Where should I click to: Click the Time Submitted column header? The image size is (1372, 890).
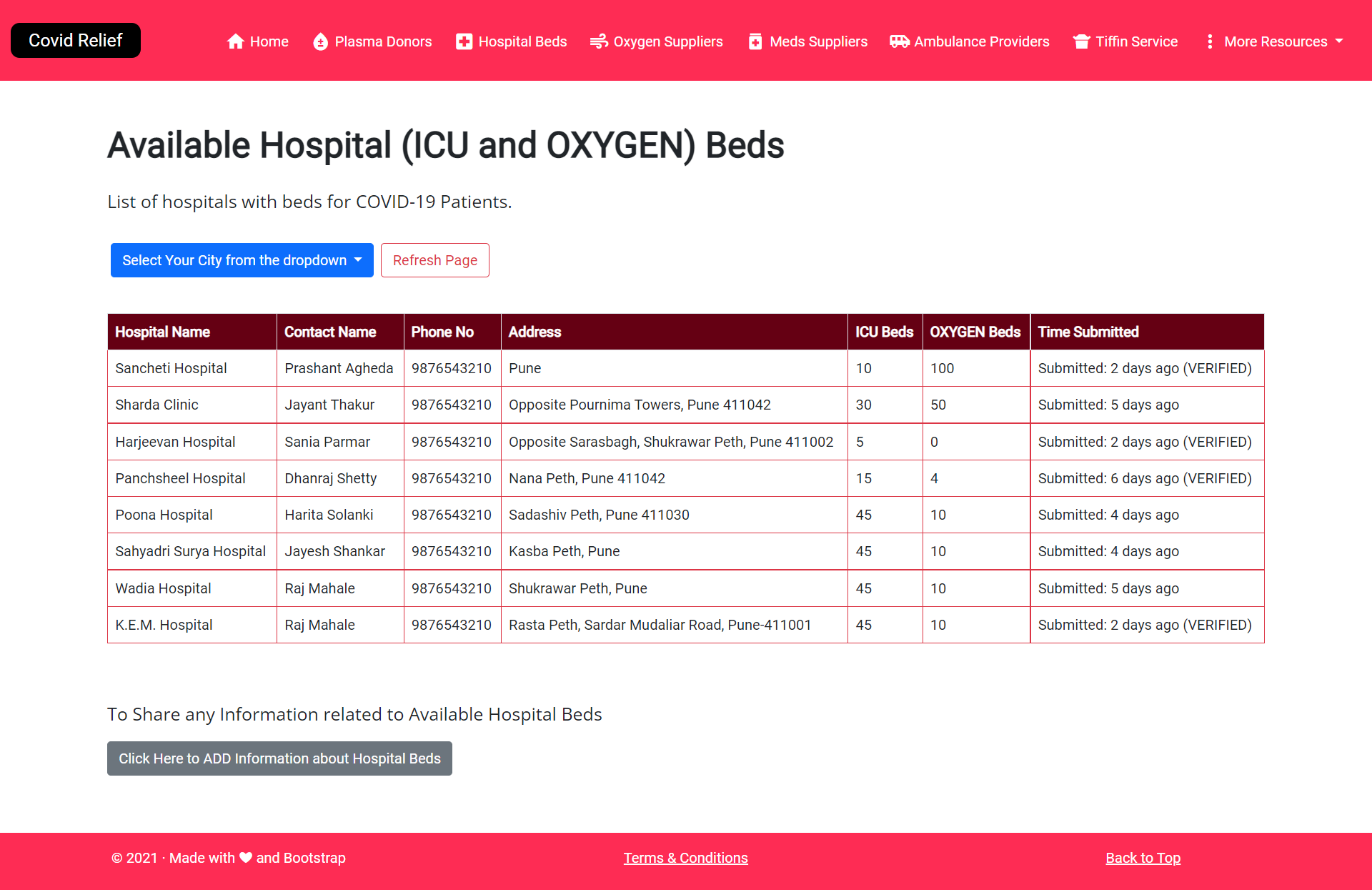coord(1088,332)
